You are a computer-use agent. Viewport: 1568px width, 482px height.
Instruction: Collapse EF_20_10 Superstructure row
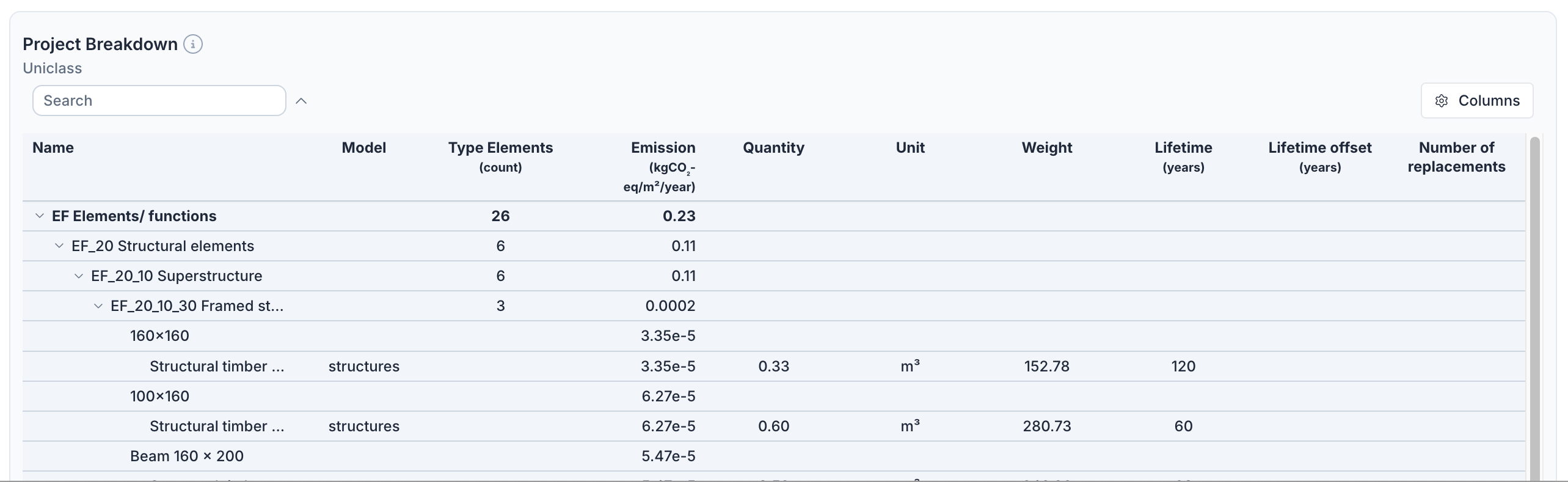pyautogui.click(x=79, y=276)
